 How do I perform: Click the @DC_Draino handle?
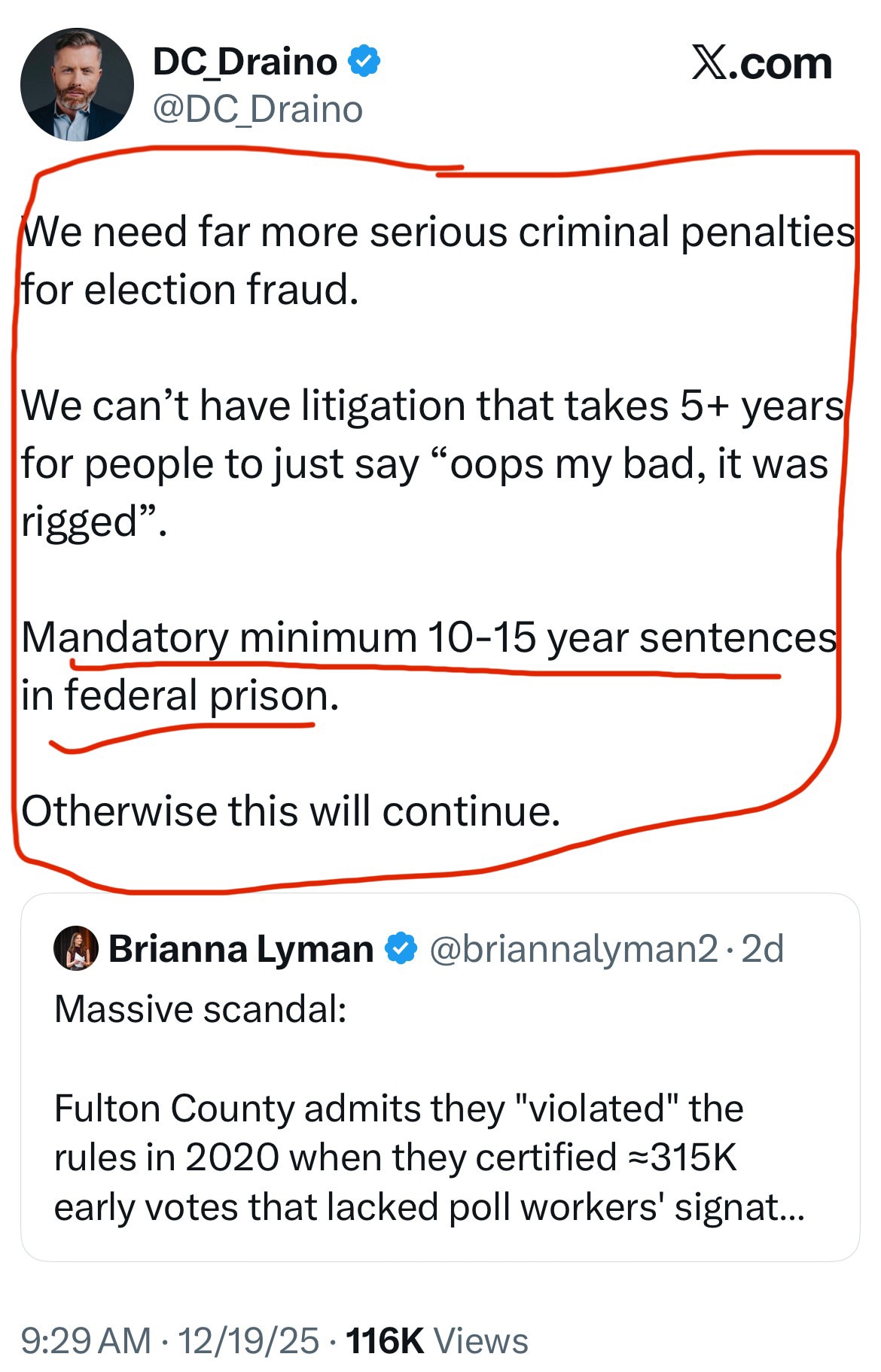pos(256,109)
